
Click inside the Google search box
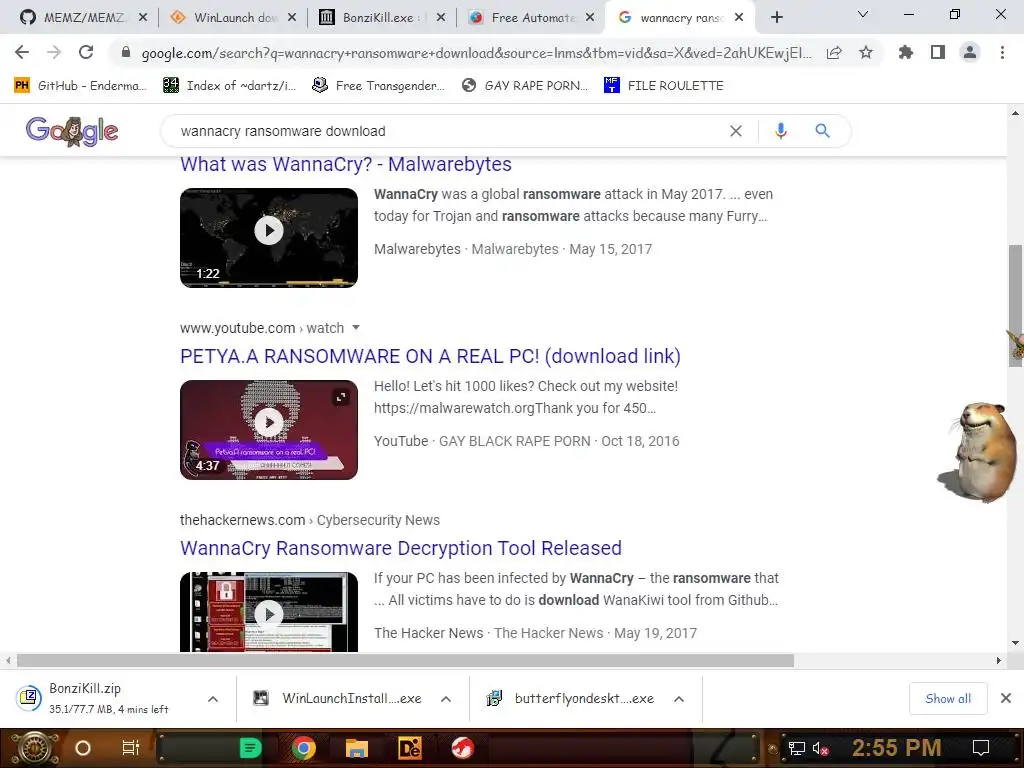(x=451, y=131)
